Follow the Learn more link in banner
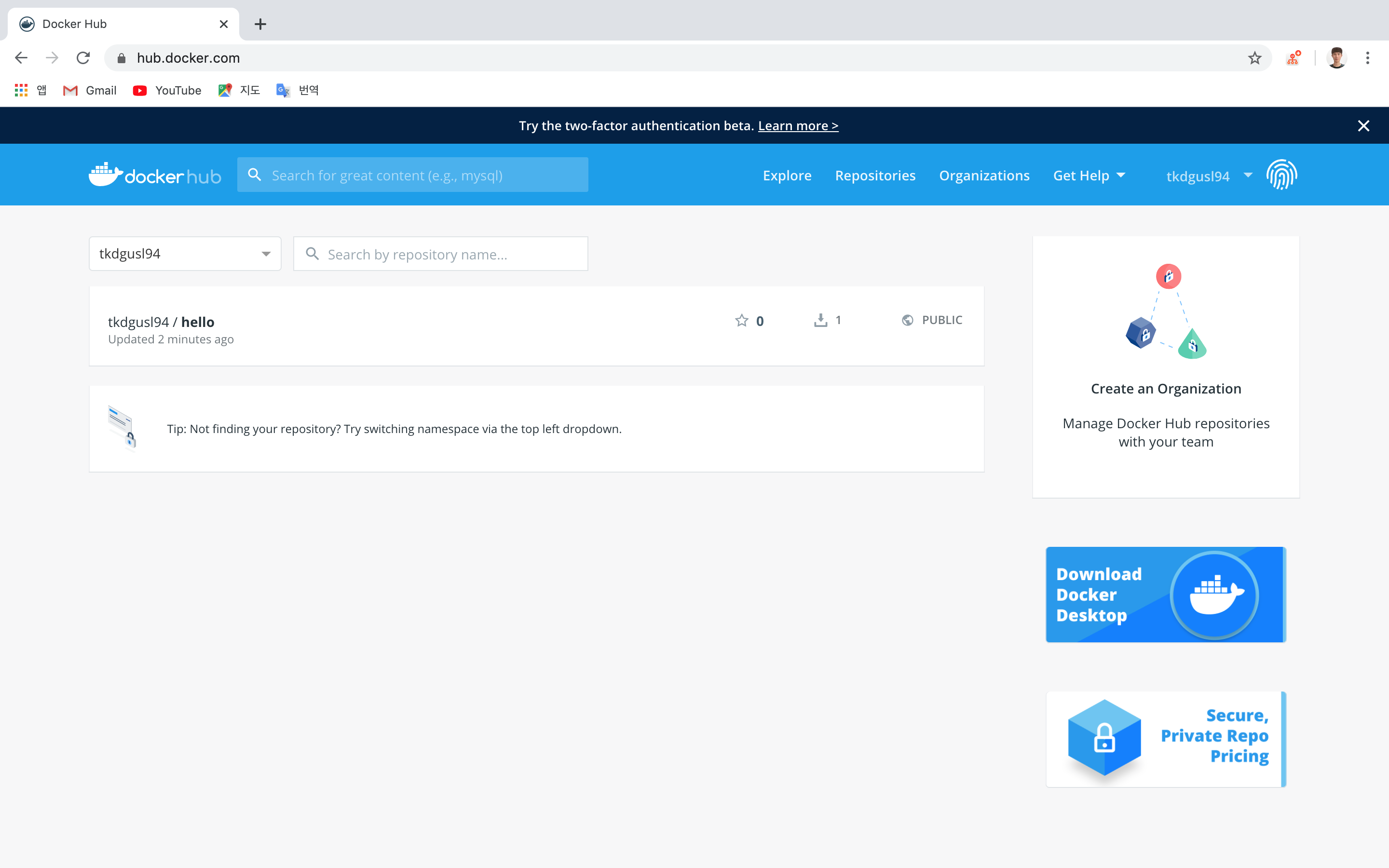 click(798, 126)
